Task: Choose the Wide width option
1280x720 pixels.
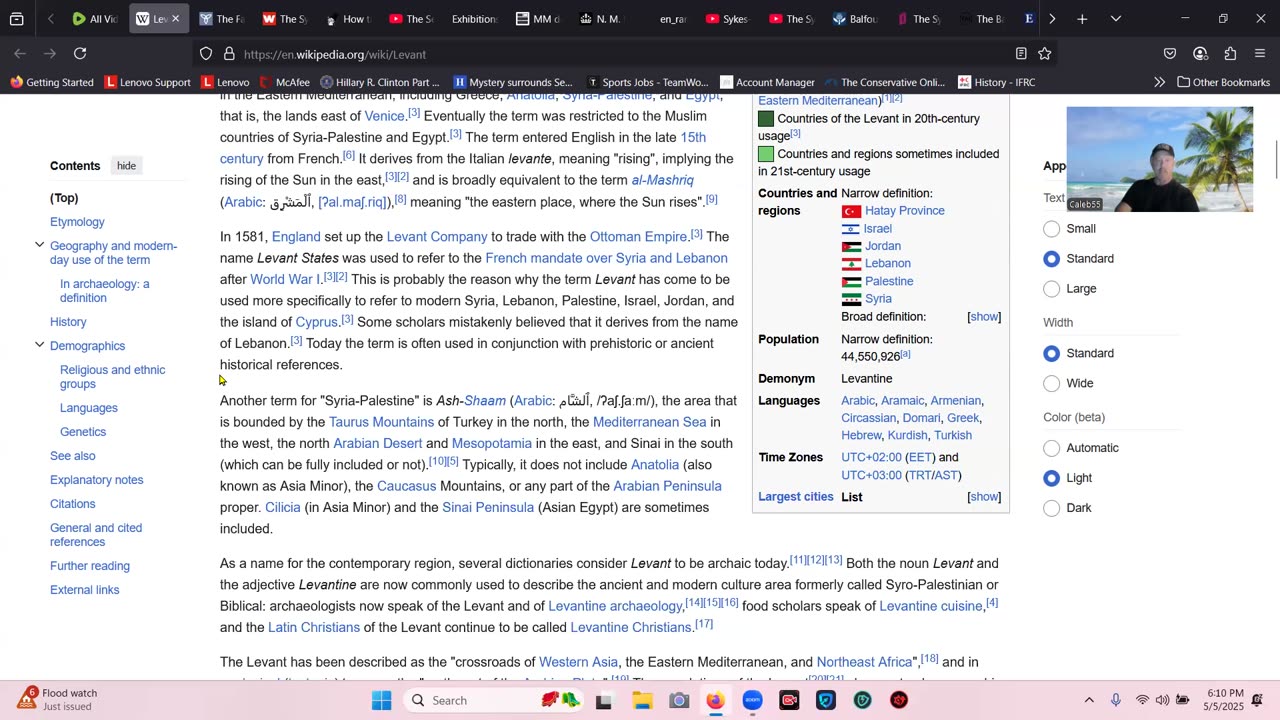Action: 1051,383
